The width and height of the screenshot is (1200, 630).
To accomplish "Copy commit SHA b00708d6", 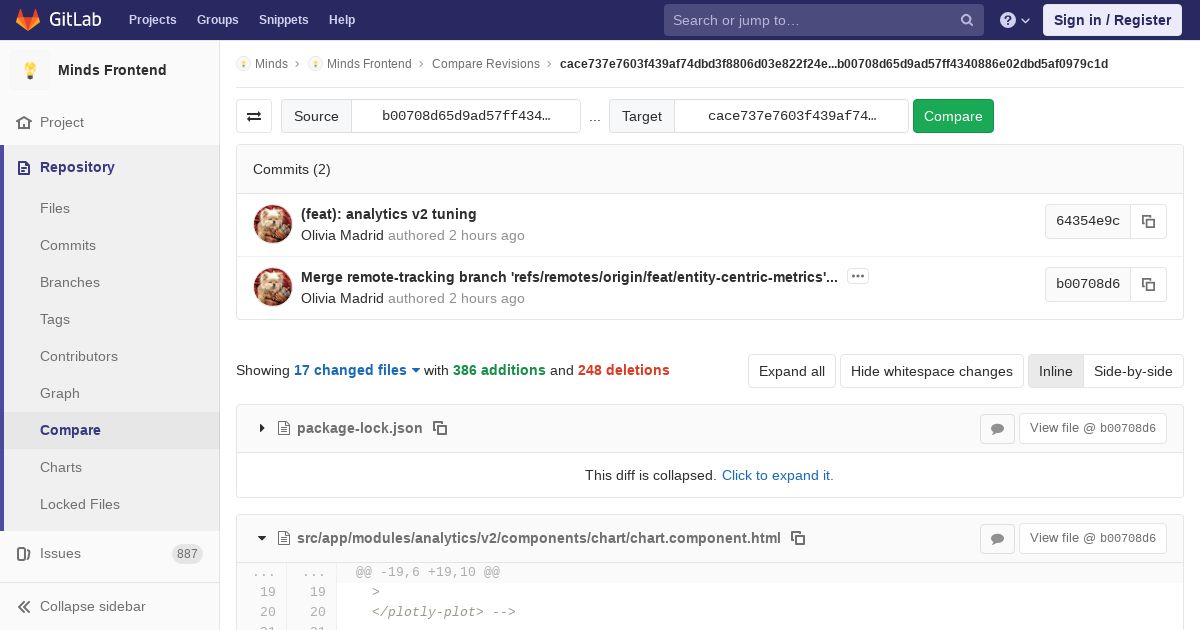I will pos(1148,285).
